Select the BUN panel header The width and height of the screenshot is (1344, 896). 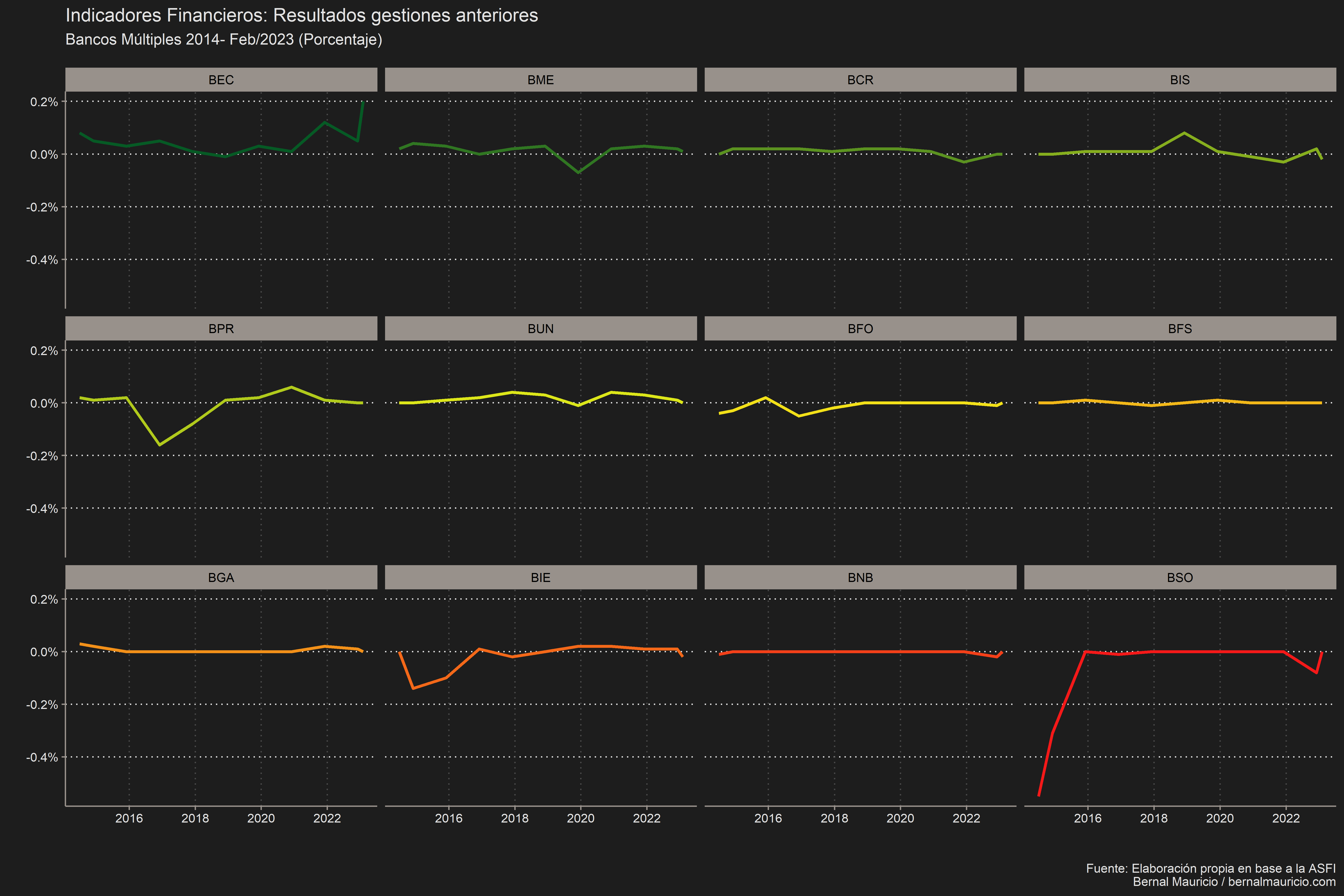pos(541,329)
